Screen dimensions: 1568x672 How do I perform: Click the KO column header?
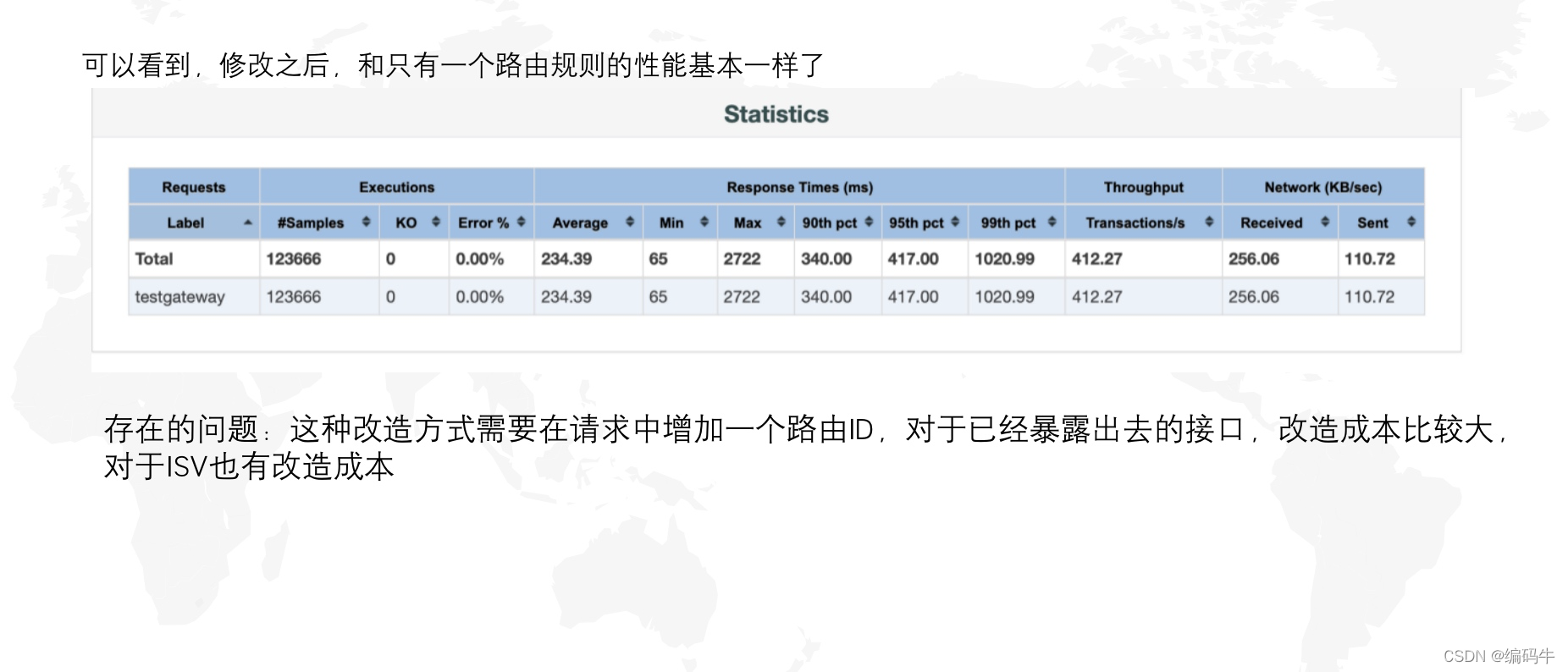tap(413, 223)
